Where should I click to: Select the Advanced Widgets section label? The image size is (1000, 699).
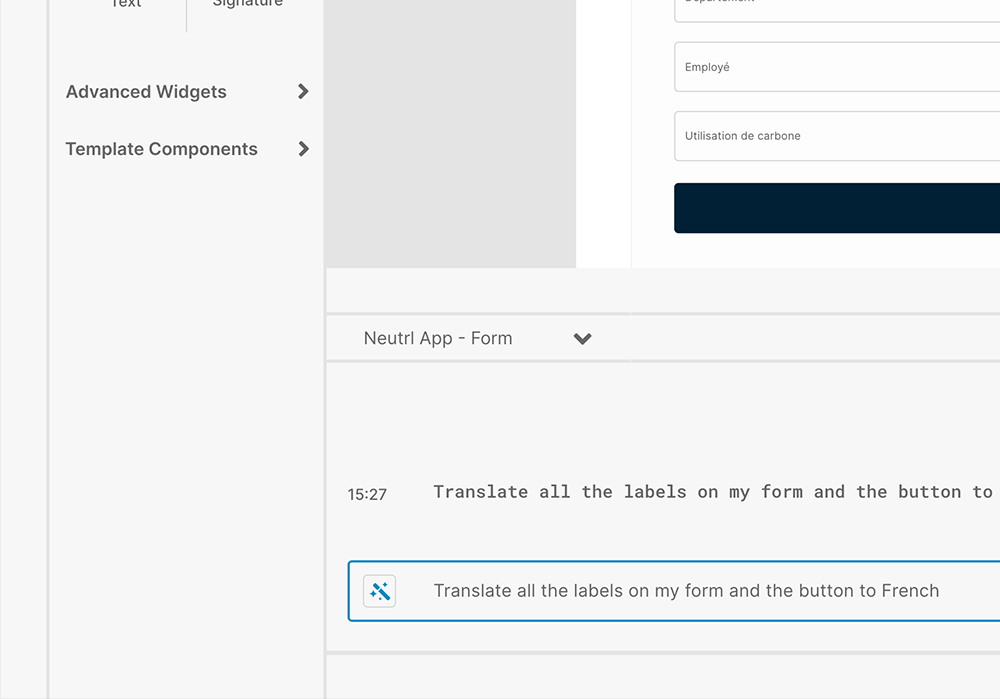146,92
